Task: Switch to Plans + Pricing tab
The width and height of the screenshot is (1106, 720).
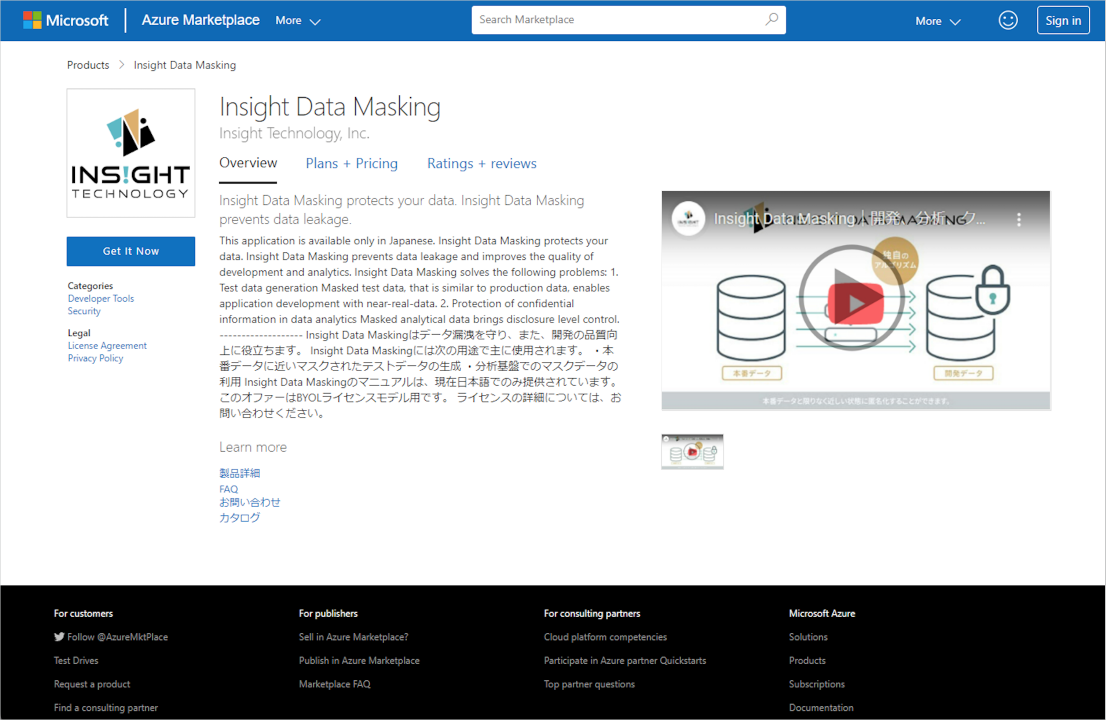Action: click(x=351, y=164)
